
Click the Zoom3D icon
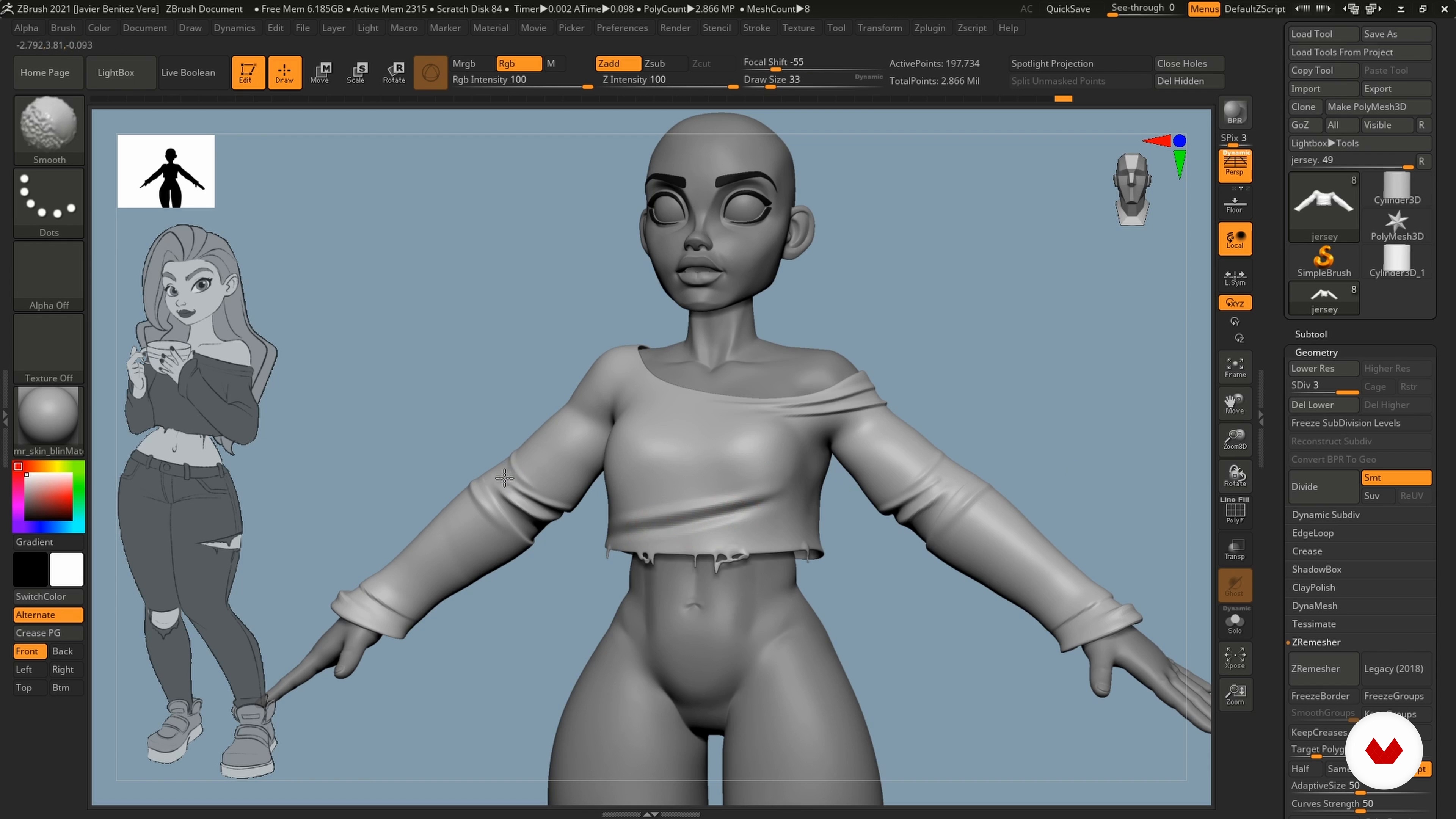tap(1235, 440)
